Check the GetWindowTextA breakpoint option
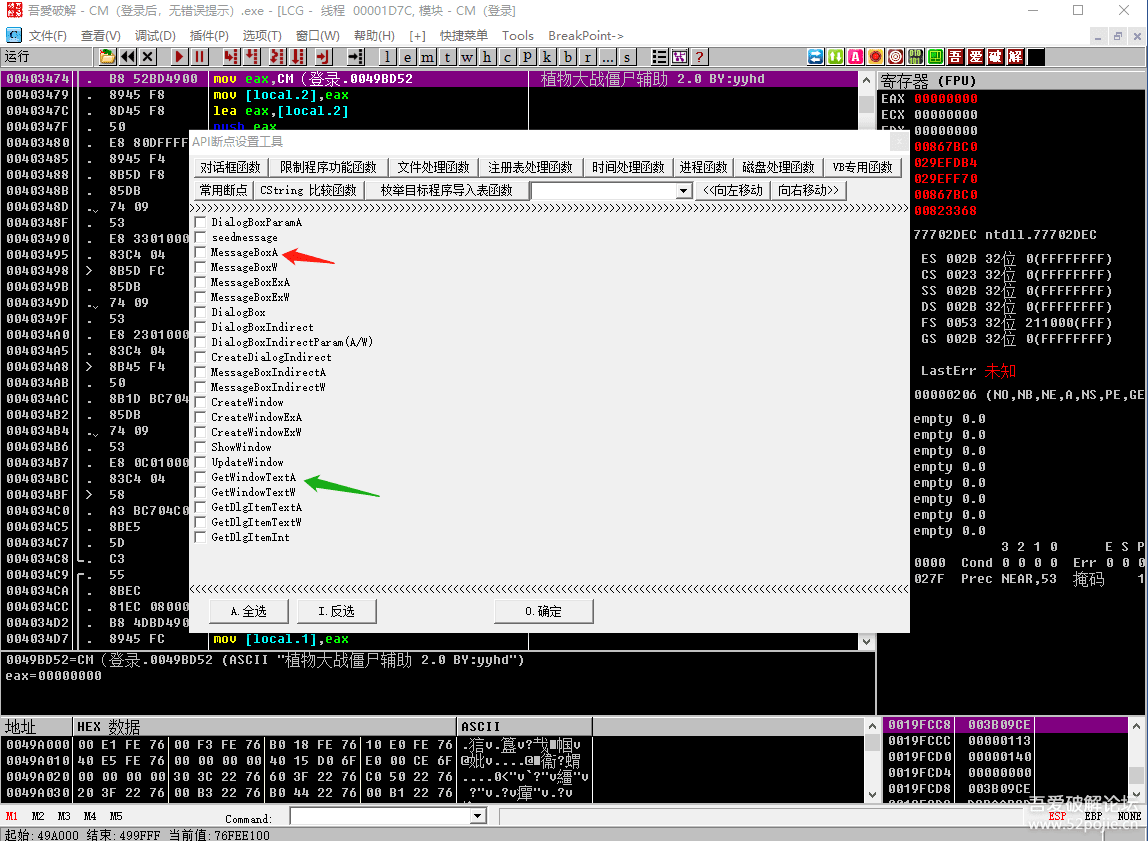 tap(201, 478)
